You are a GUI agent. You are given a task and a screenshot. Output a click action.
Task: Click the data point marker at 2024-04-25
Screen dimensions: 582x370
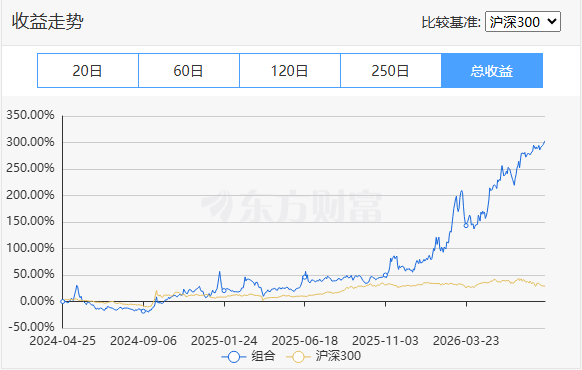pos(62,302)
